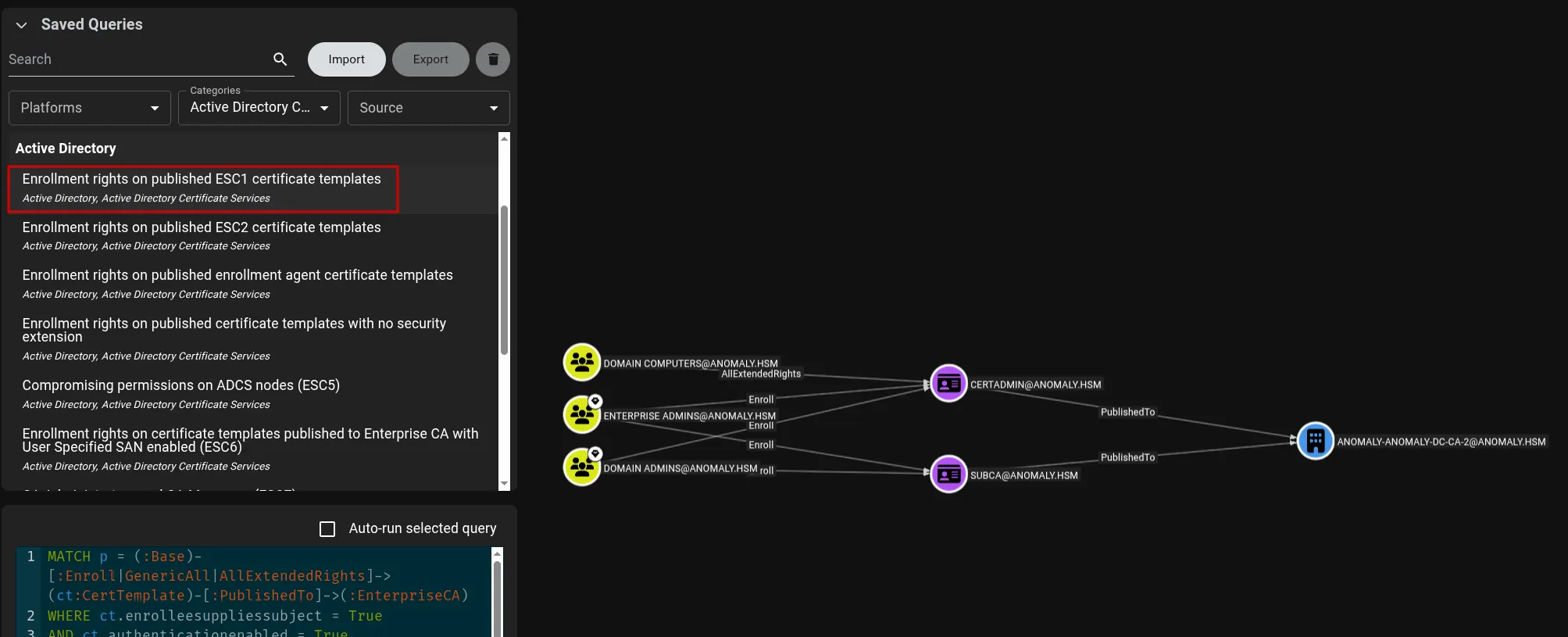
Task: Click the CERTADMIN PublishedTo edge label
Action: [x=1127, y=412]
